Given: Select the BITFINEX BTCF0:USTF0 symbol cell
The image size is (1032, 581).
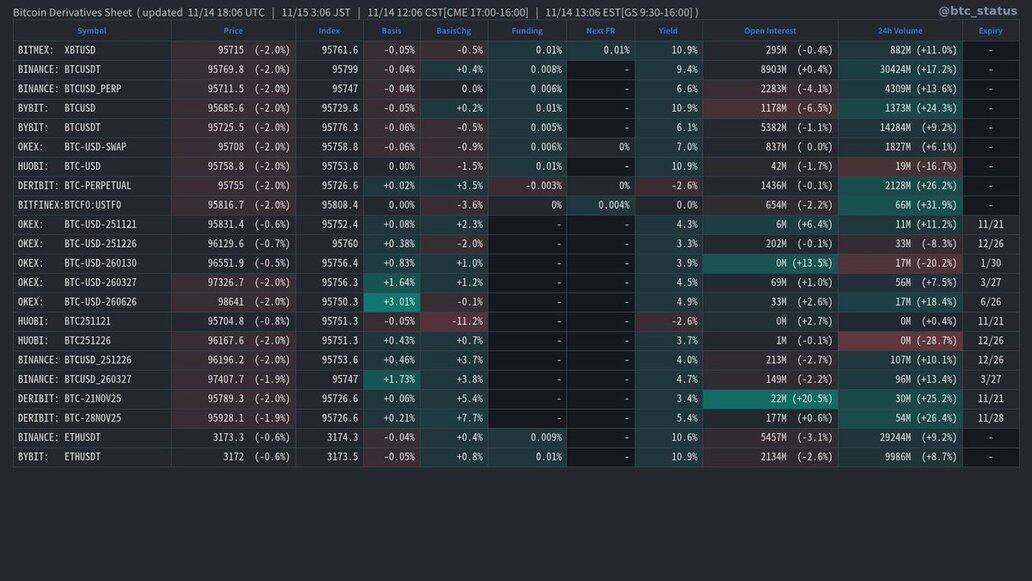Looking at the screenshot, I should (91, 205).
